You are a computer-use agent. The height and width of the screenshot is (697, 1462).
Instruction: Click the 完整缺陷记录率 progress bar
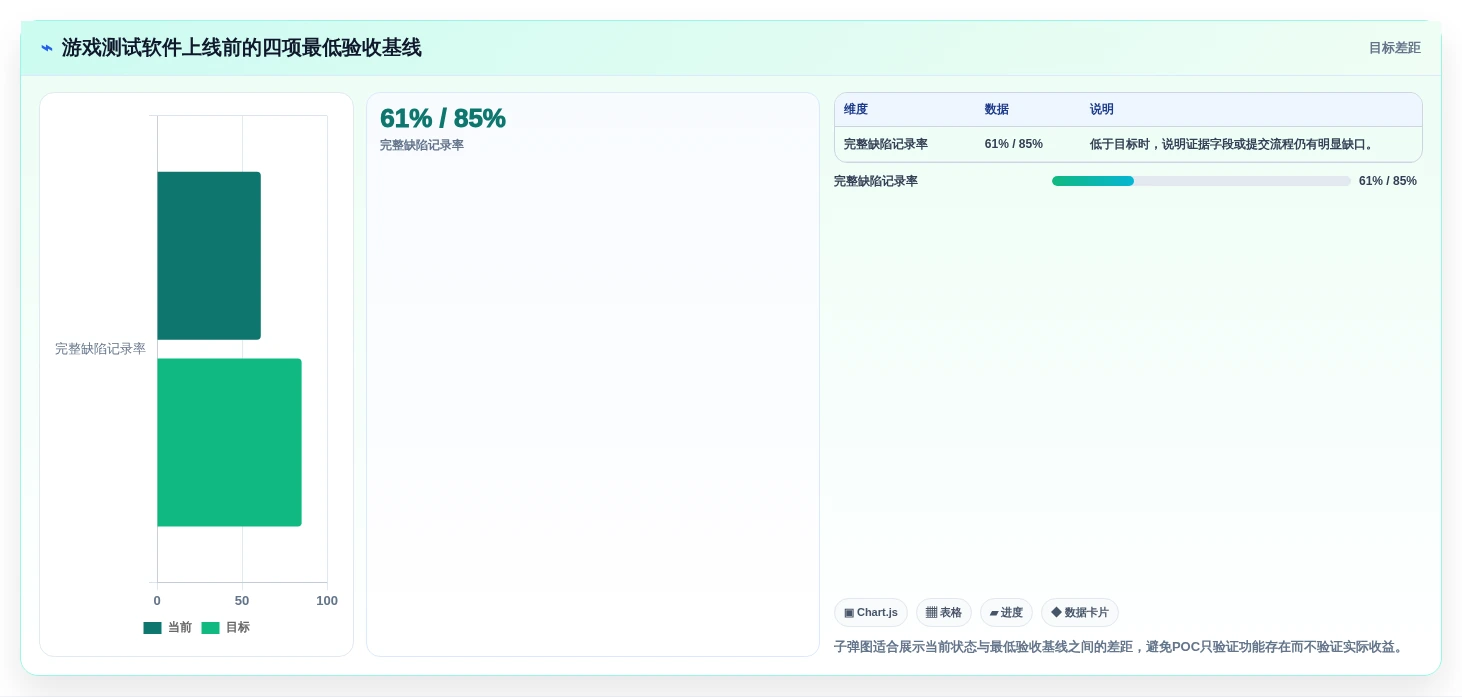point(1201,181)
